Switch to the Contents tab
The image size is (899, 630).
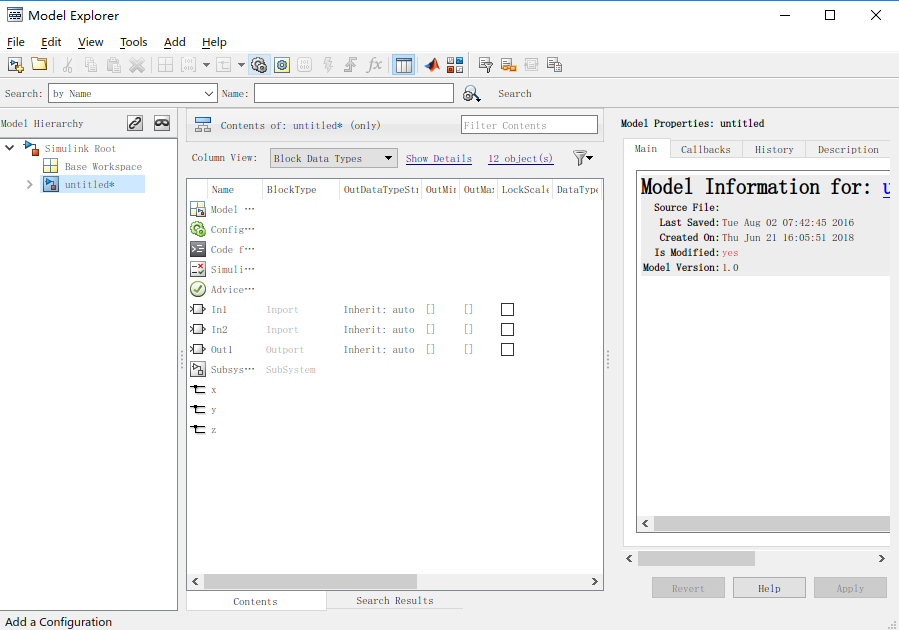point(255,601)
